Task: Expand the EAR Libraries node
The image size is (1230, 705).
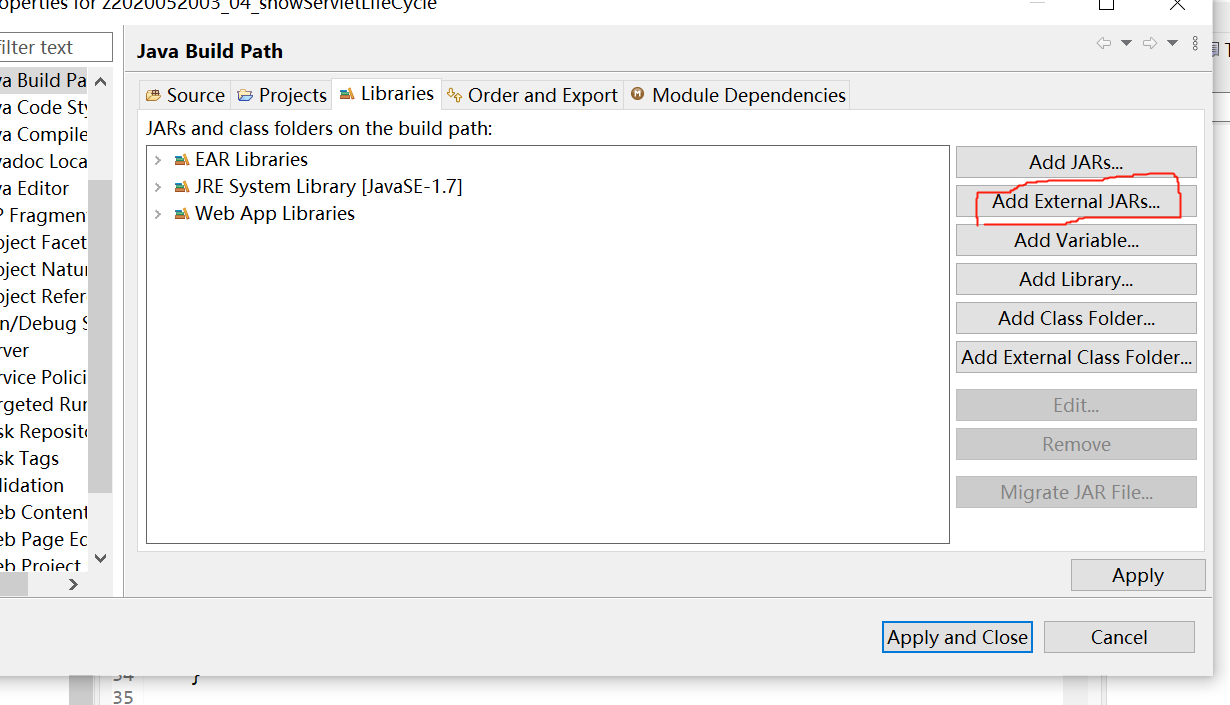Action: (x=158, y=160)
